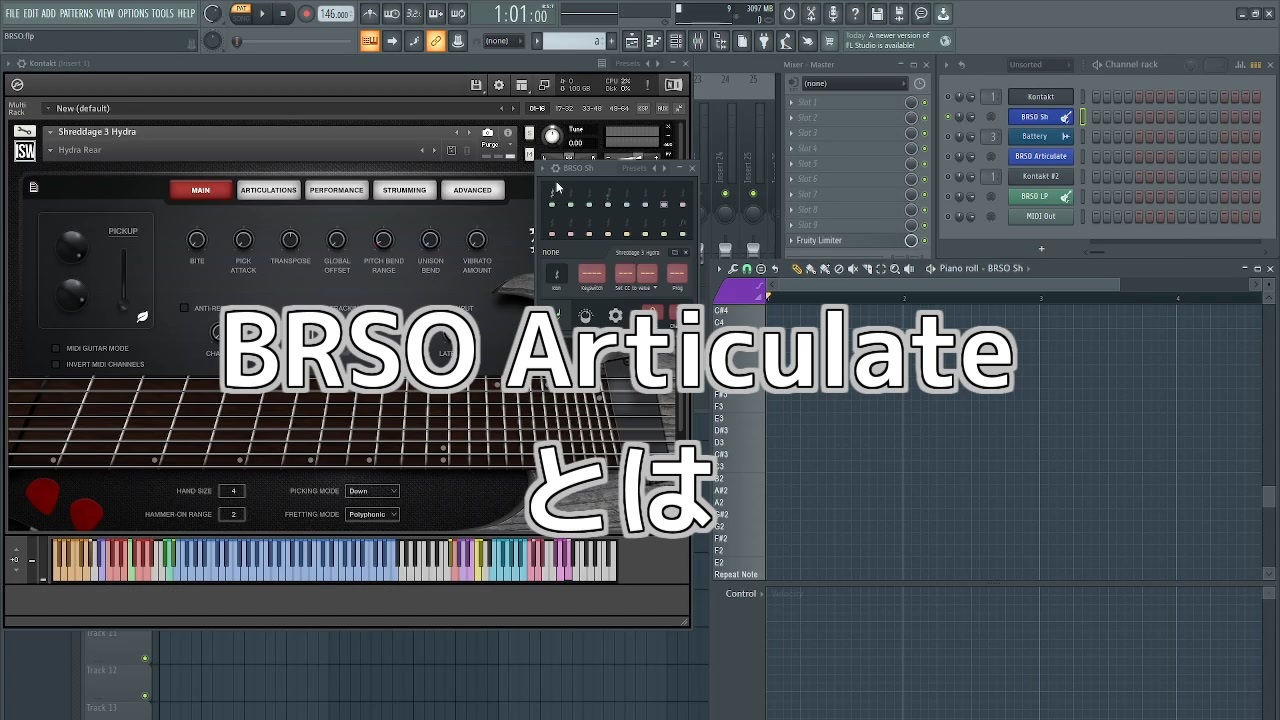
Task: Add a channel with plus button
Action: [x=1041, y=249]
